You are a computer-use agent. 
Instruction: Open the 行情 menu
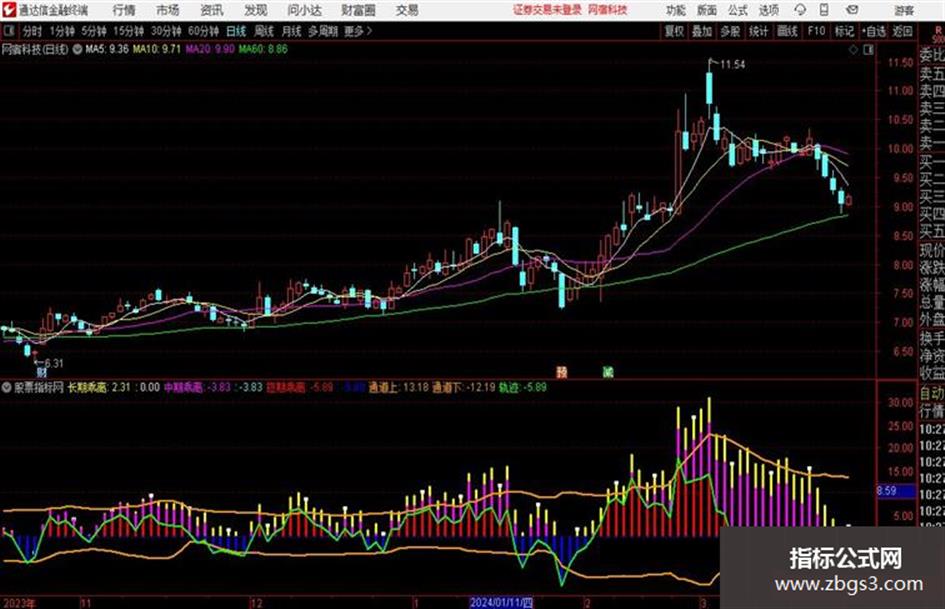[124, 10]
